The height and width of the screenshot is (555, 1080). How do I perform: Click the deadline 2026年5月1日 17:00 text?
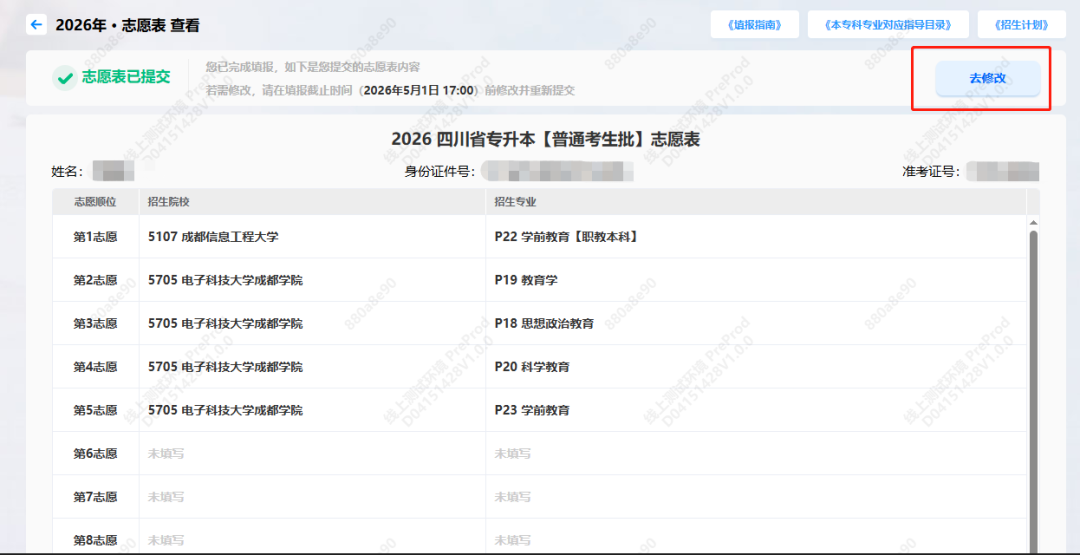[419, 90]
